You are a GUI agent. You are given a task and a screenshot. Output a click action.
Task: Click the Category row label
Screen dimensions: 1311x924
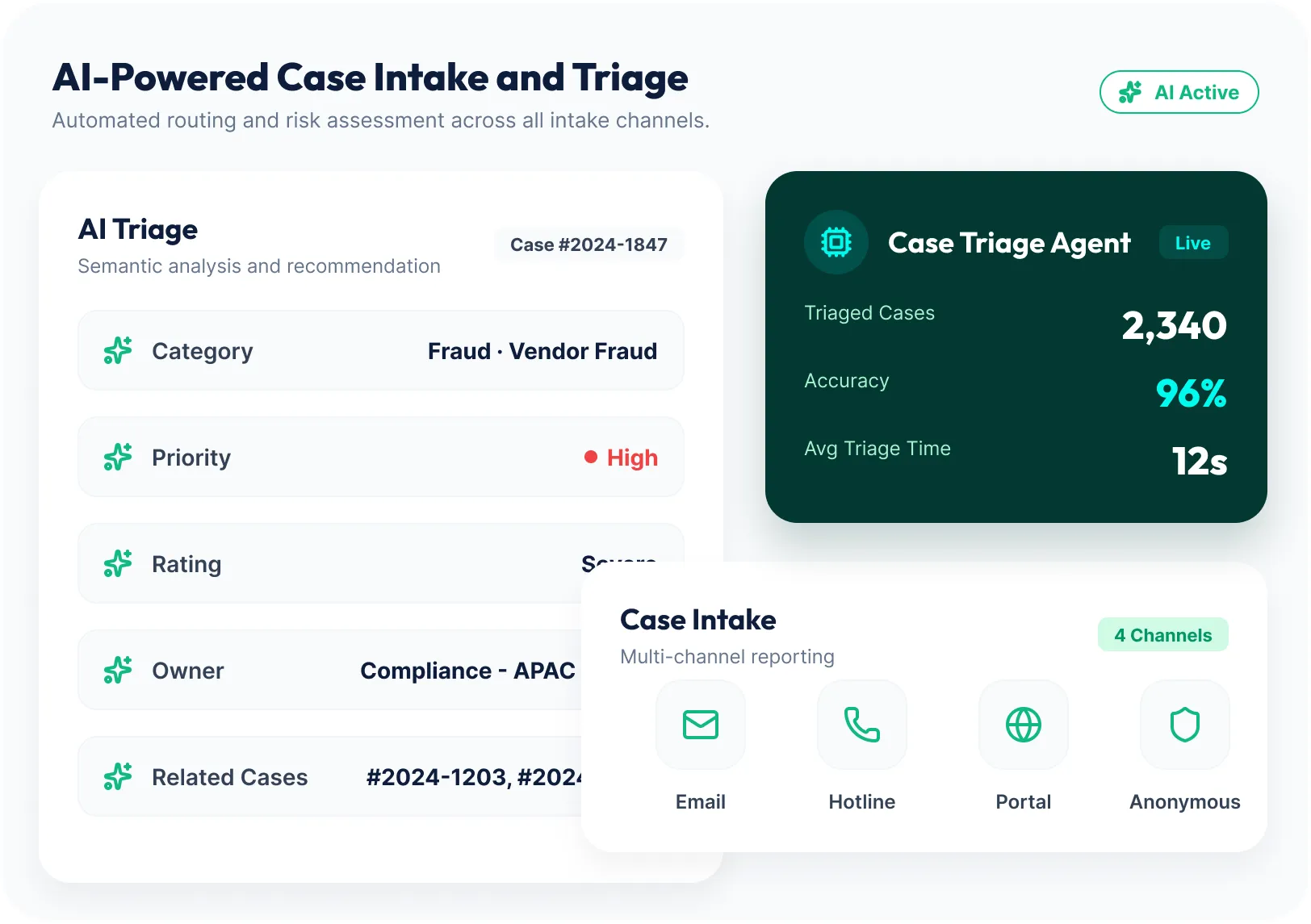[x=203, y=351]
